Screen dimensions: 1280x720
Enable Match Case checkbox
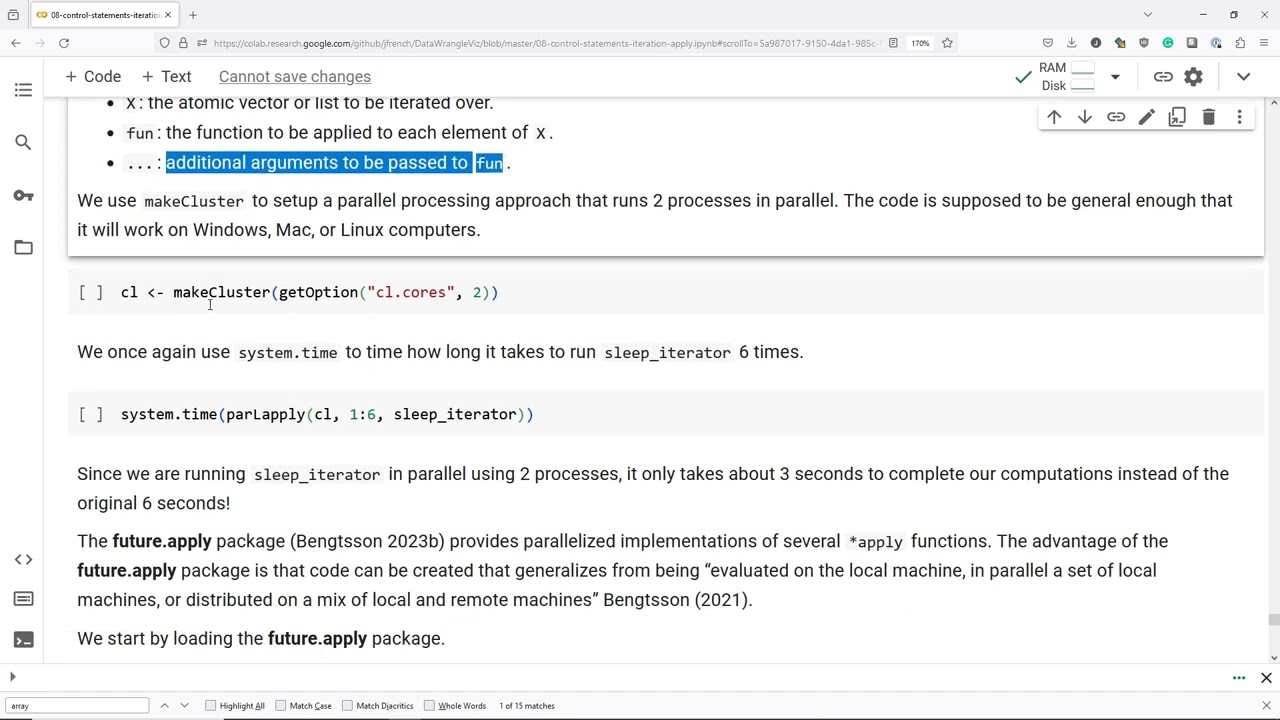coord(281,706)
